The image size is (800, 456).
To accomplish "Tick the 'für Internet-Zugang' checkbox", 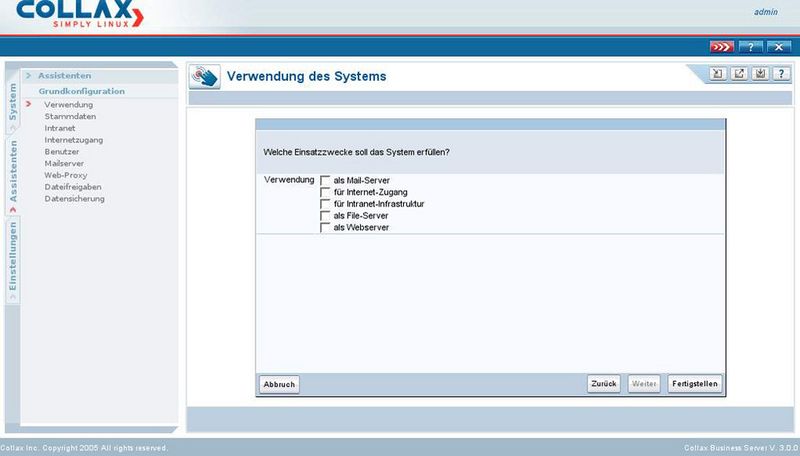I will tap(325, 192).
